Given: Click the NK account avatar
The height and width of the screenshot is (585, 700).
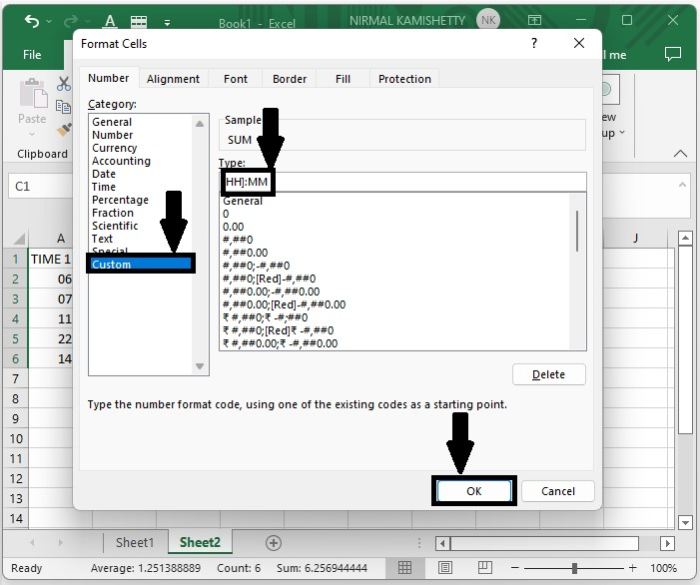Looking at the screenshot, I should [488, 20].
